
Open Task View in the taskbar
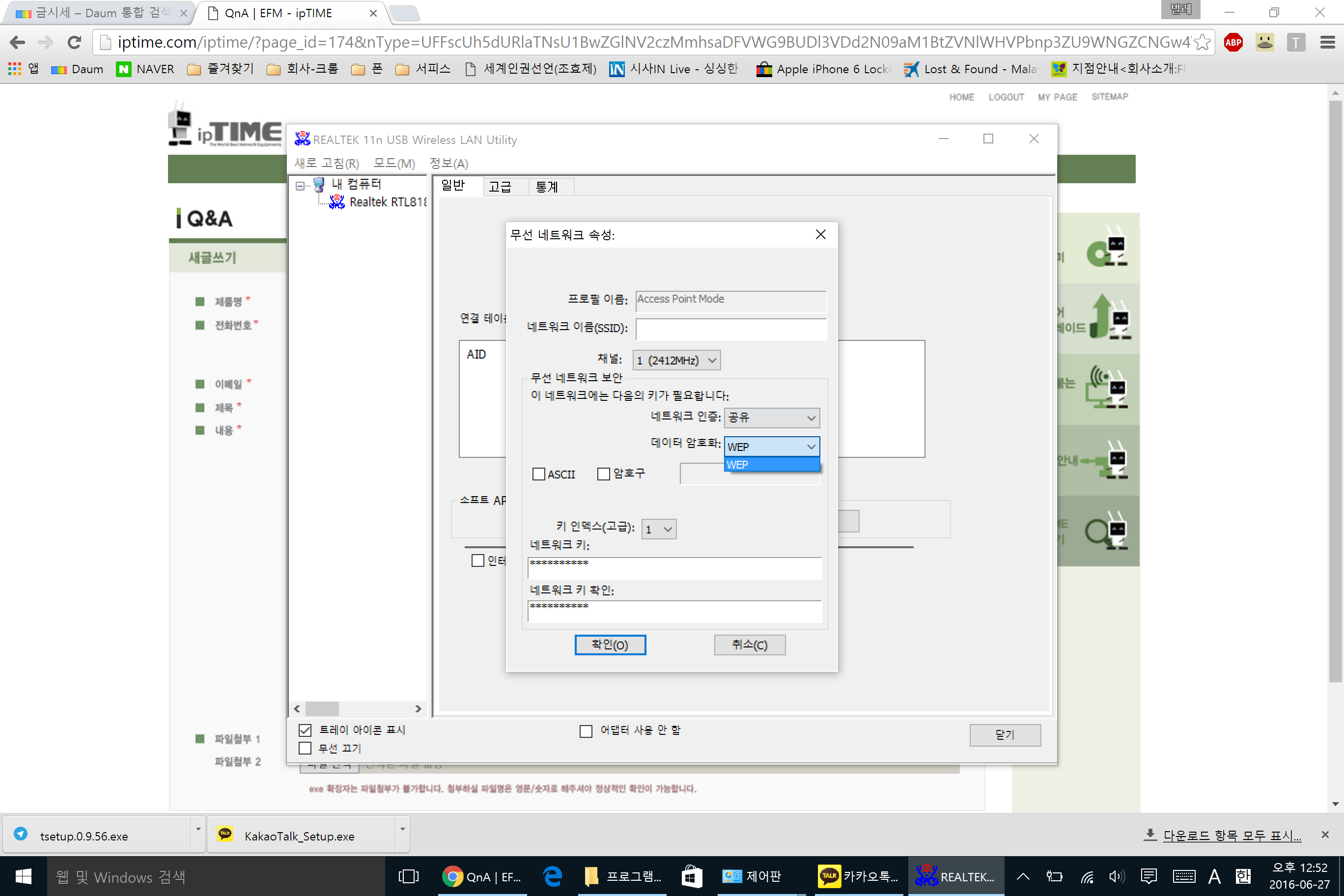[408, 876]
